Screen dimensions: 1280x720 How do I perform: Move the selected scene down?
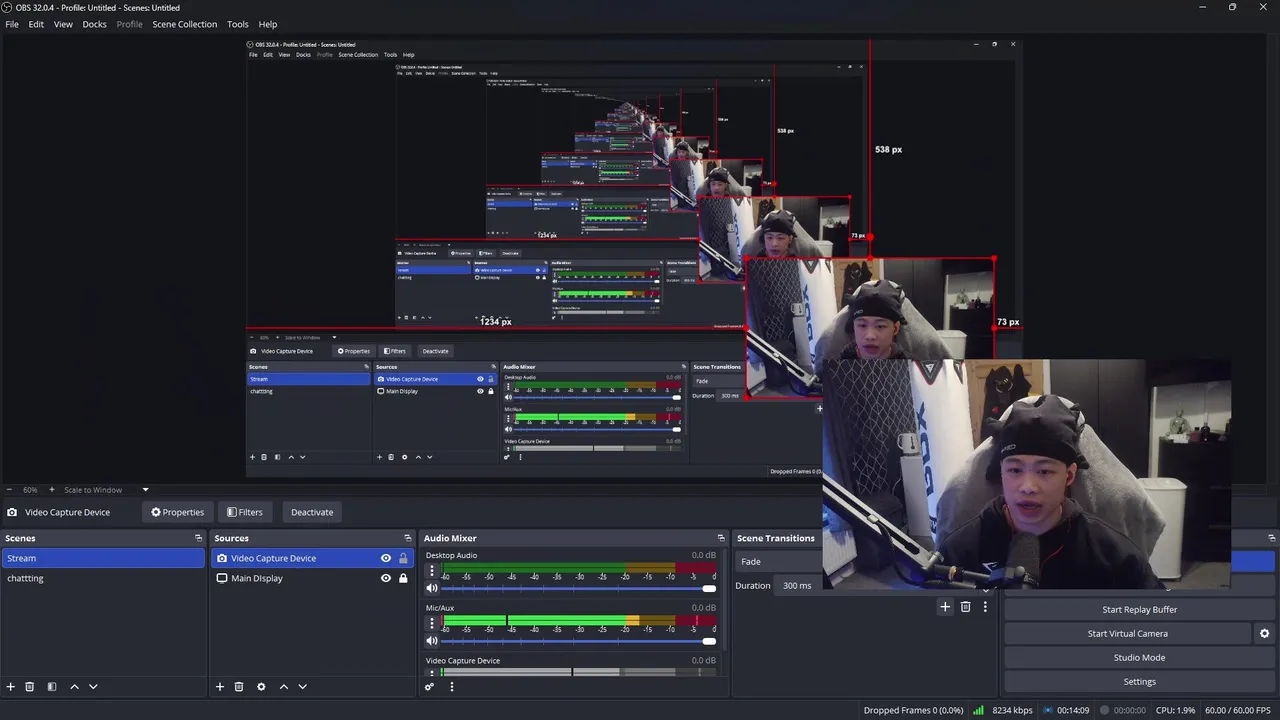click(93, 687)
